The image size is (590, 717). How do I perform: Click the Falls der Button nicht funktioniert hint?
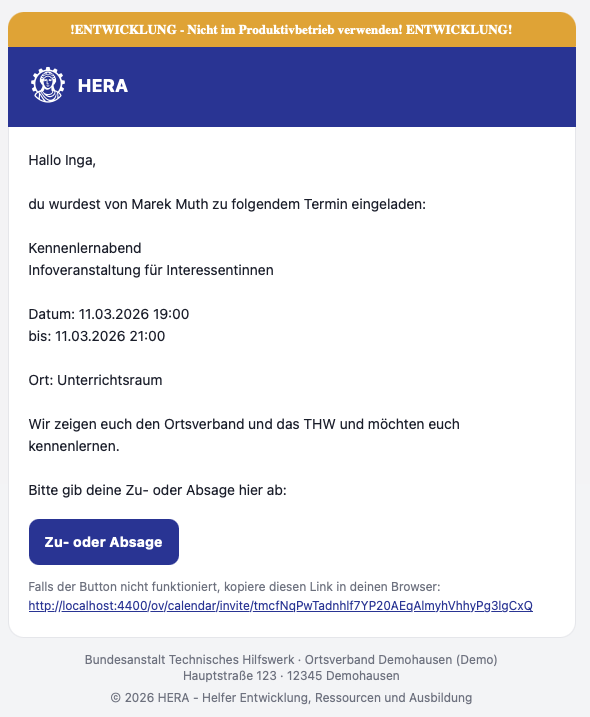coord(234,587)
